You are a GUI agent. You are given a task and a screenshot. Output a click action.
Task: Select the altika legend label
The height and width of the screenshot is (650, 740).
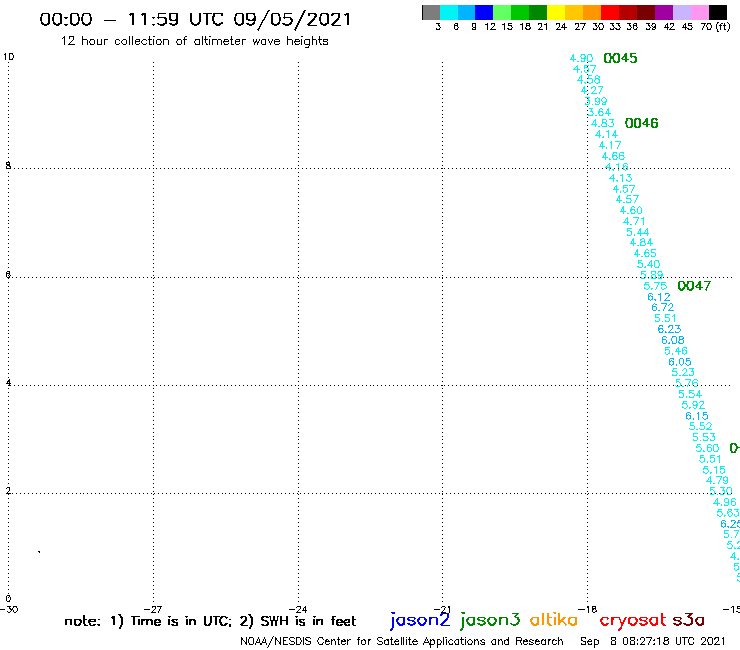[x=554, y=620]
